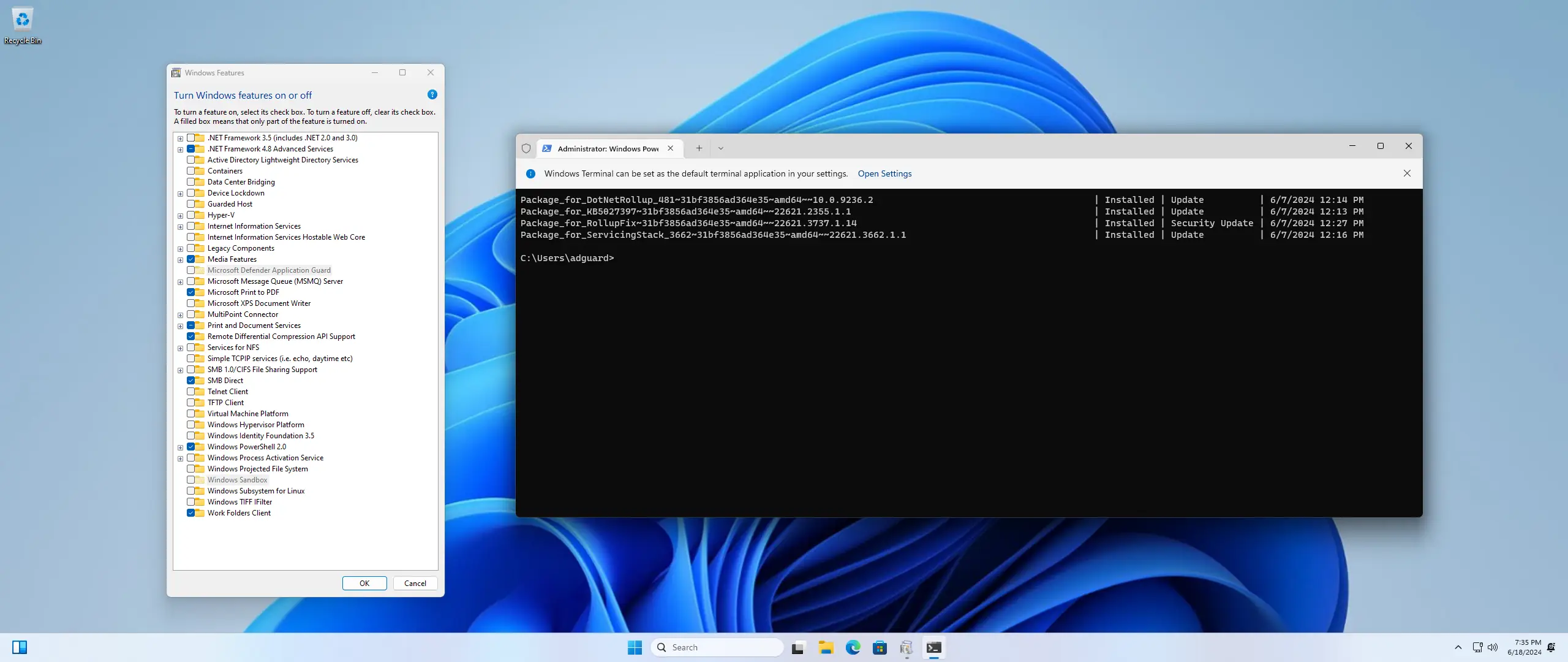Expand Internet Information Services tree node
Image resolution: width=1568 pixels, height=662 pixels.
click(180, 227)
